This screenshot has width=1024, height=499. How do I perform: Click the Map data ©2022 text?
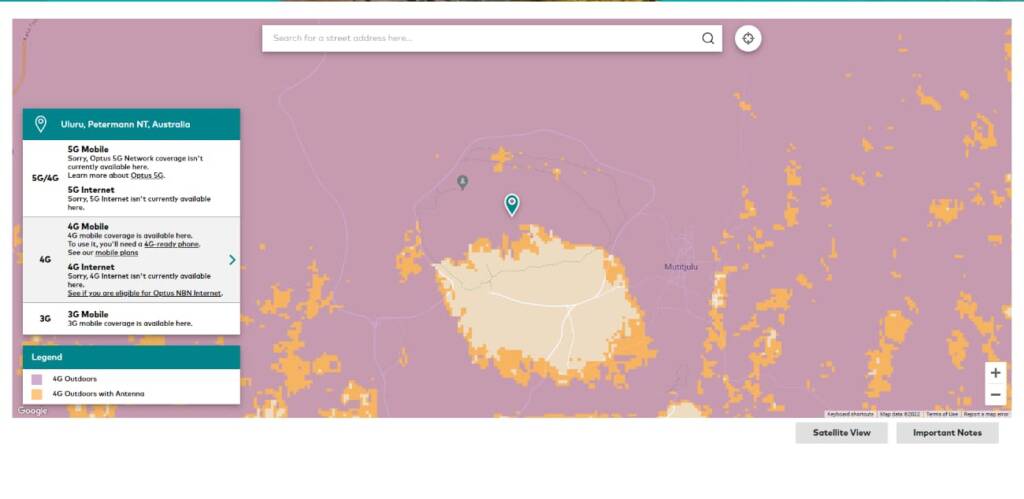(899, 414)
